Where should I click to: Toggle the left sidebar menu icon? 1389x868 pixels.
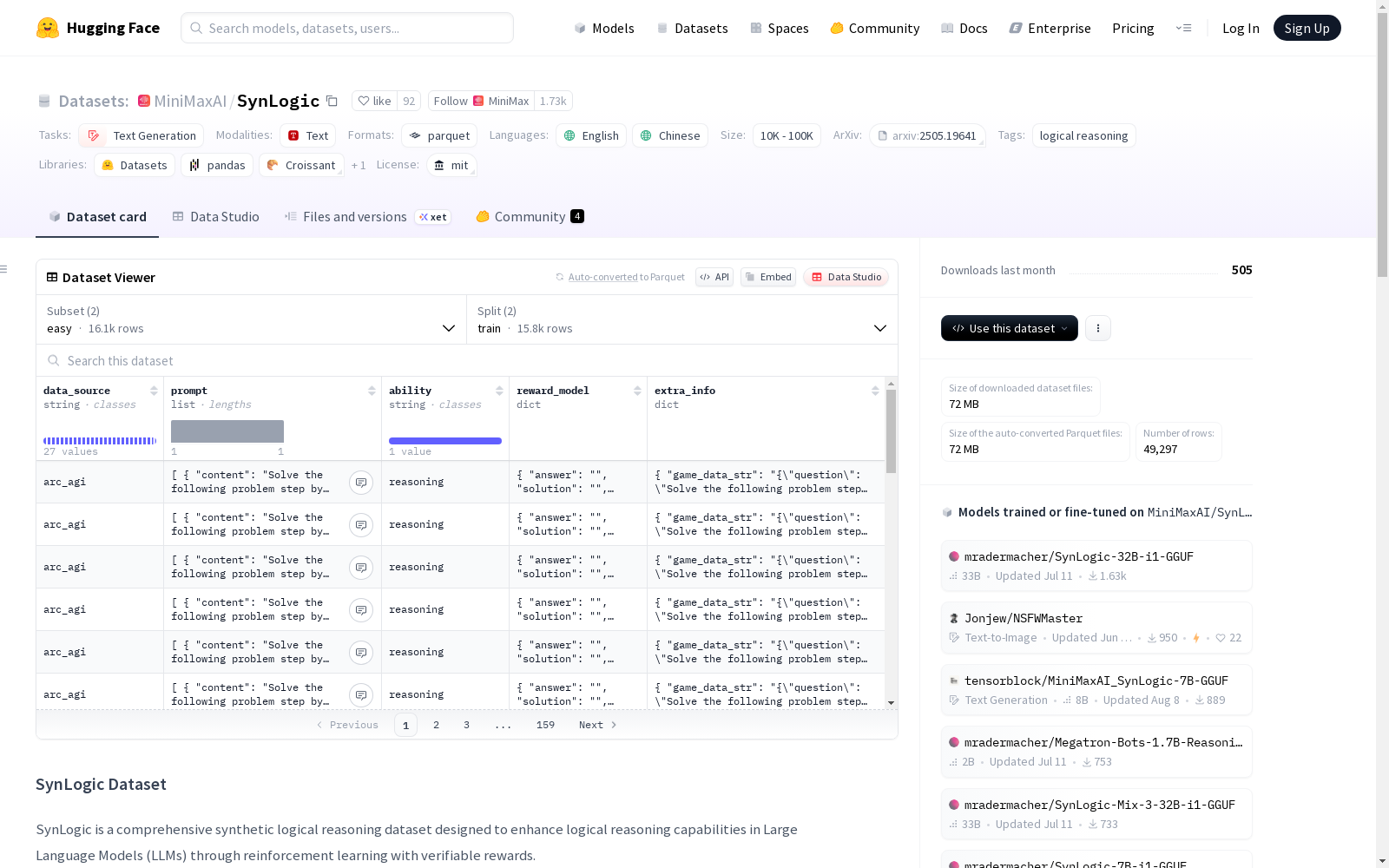click(x=4, y=269)
